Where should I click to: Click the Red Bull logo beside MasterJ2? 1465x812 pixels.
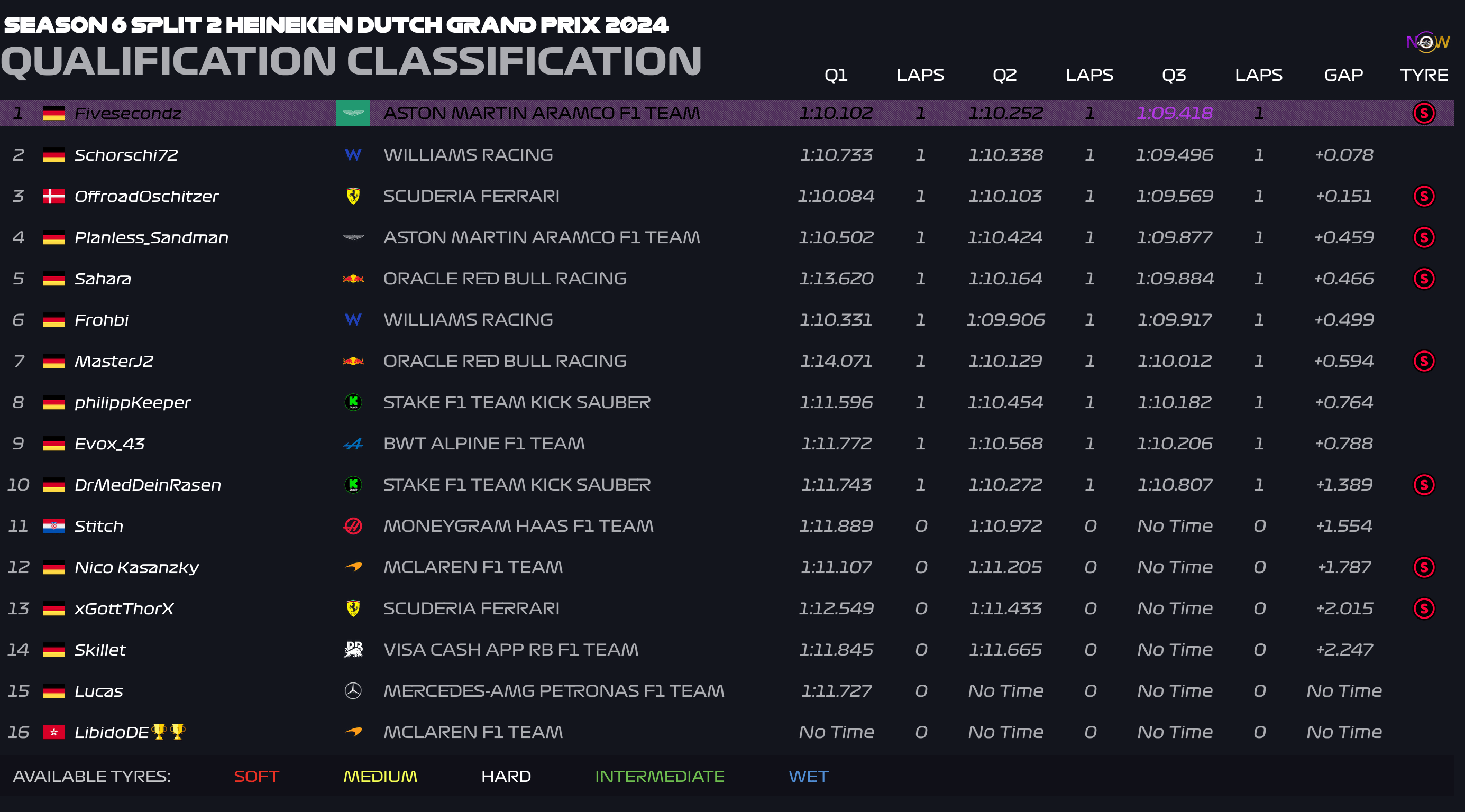point(353,361)
